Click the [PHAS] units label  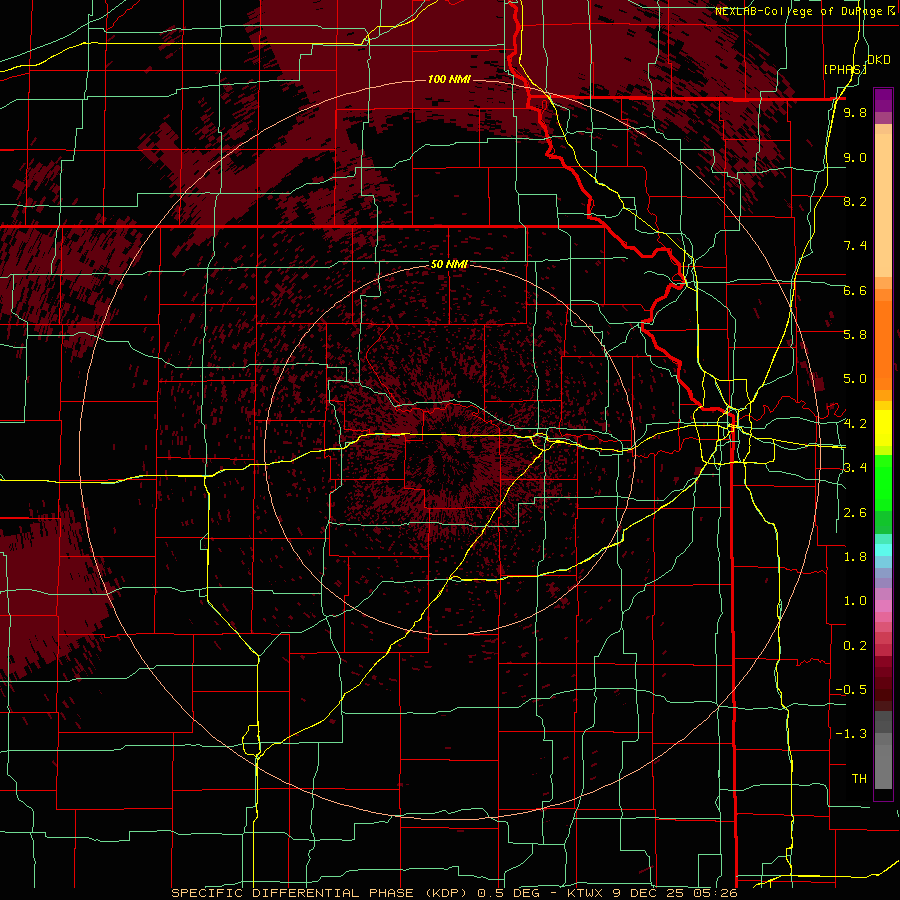point(845,69)
